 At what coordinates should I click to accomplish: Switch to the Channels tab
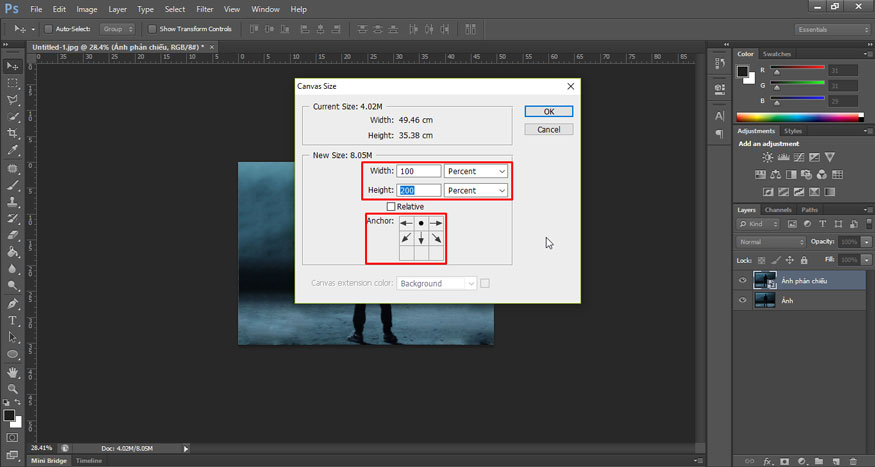click(x=778, y=210)
